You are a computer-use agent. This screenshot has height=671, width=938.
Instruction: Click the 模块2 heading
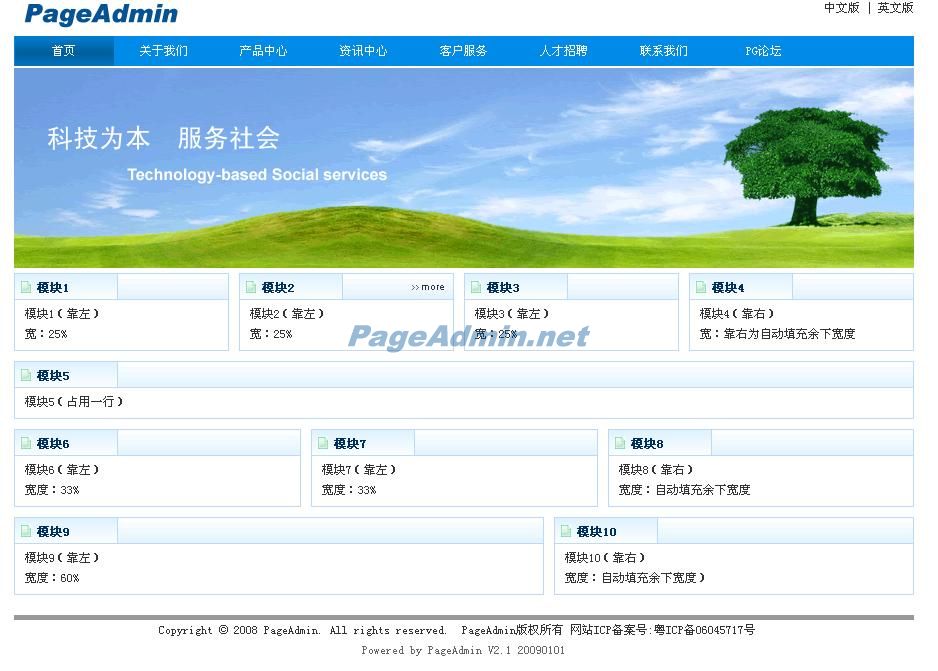pyautogui.click(x=278, y=288)
